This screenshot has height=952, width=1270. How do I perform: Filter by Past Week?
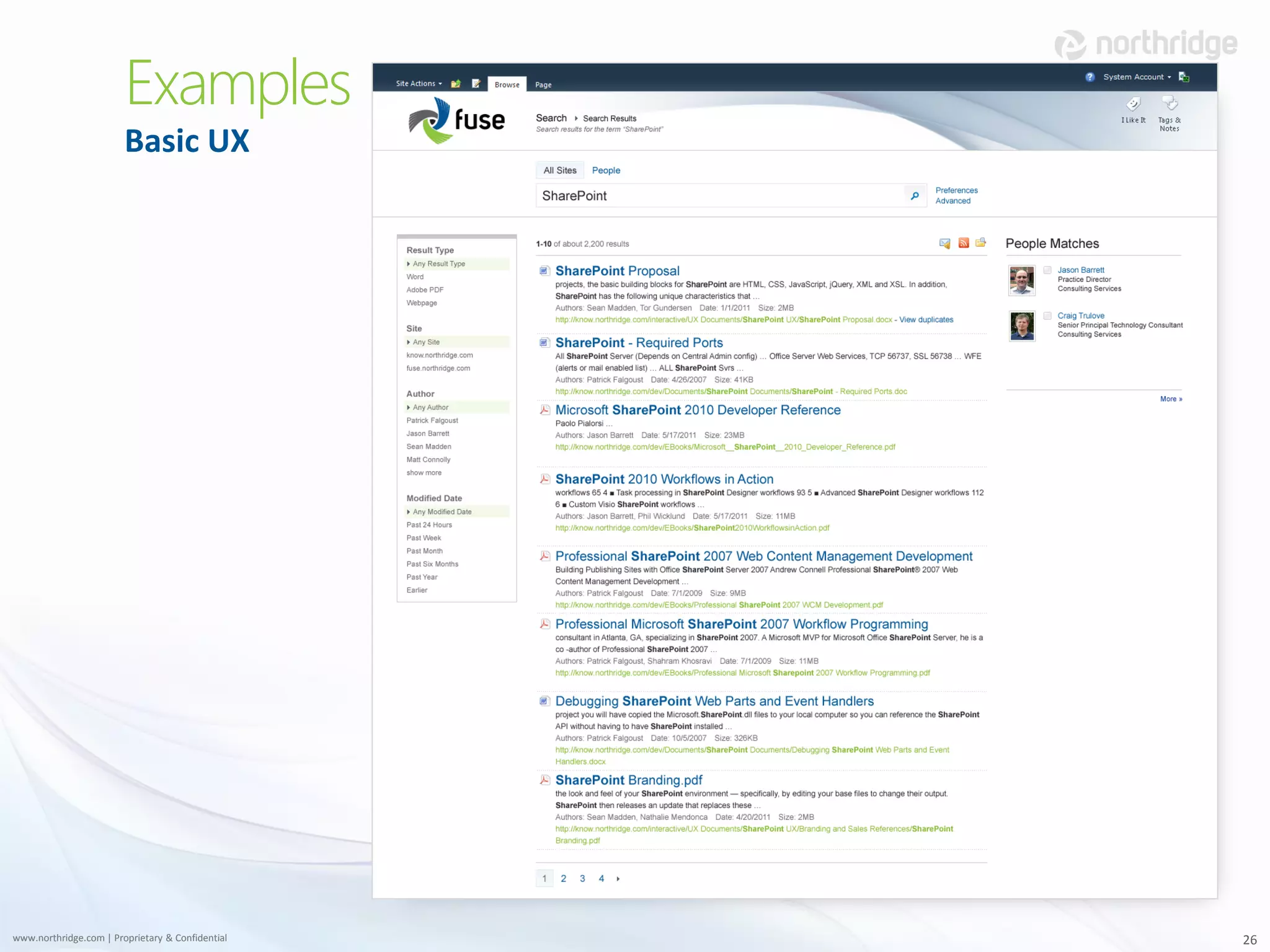click(424, 538)
